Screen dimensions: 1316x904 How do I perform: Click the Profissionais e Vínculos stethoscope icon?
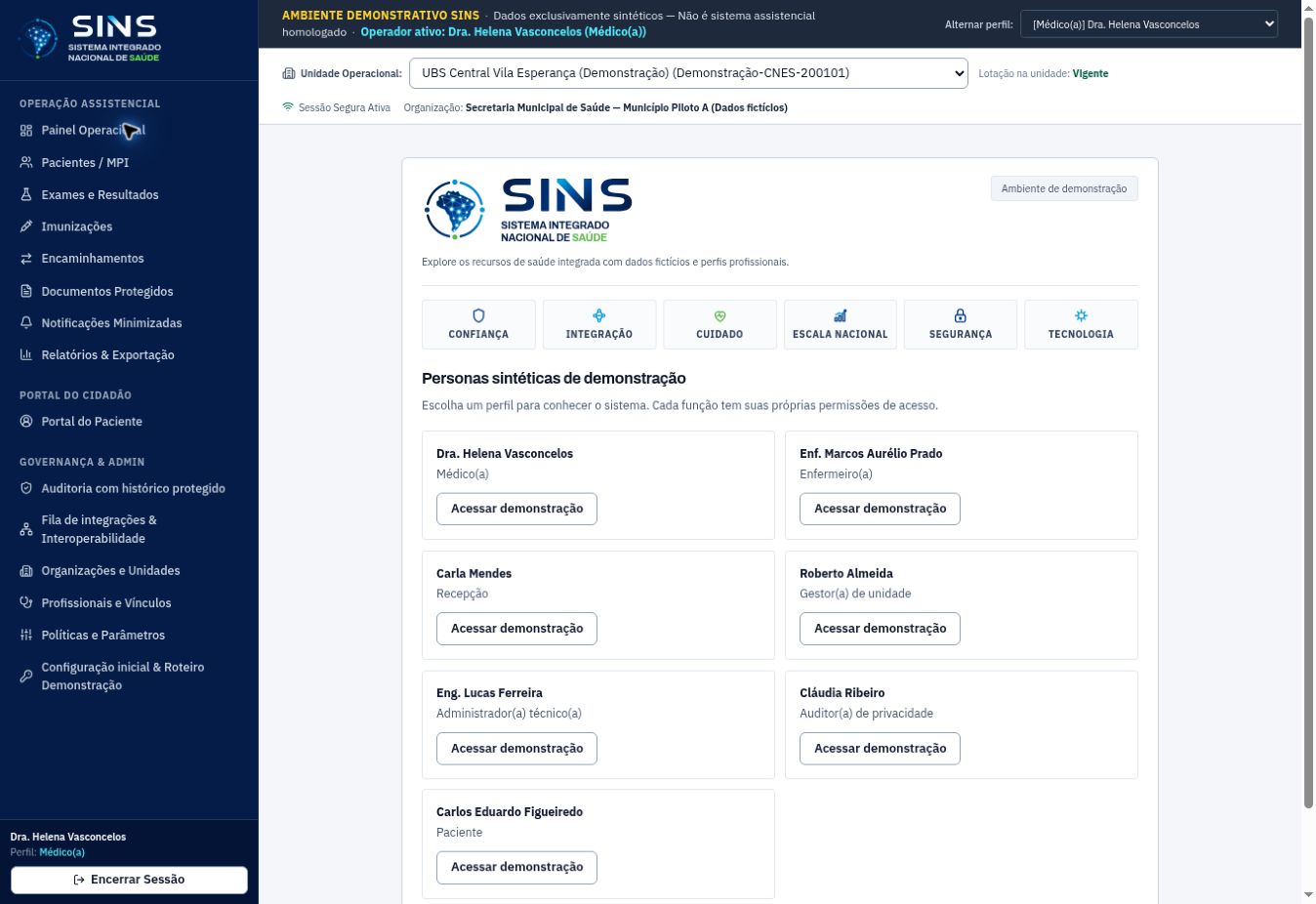pos(26,603)
